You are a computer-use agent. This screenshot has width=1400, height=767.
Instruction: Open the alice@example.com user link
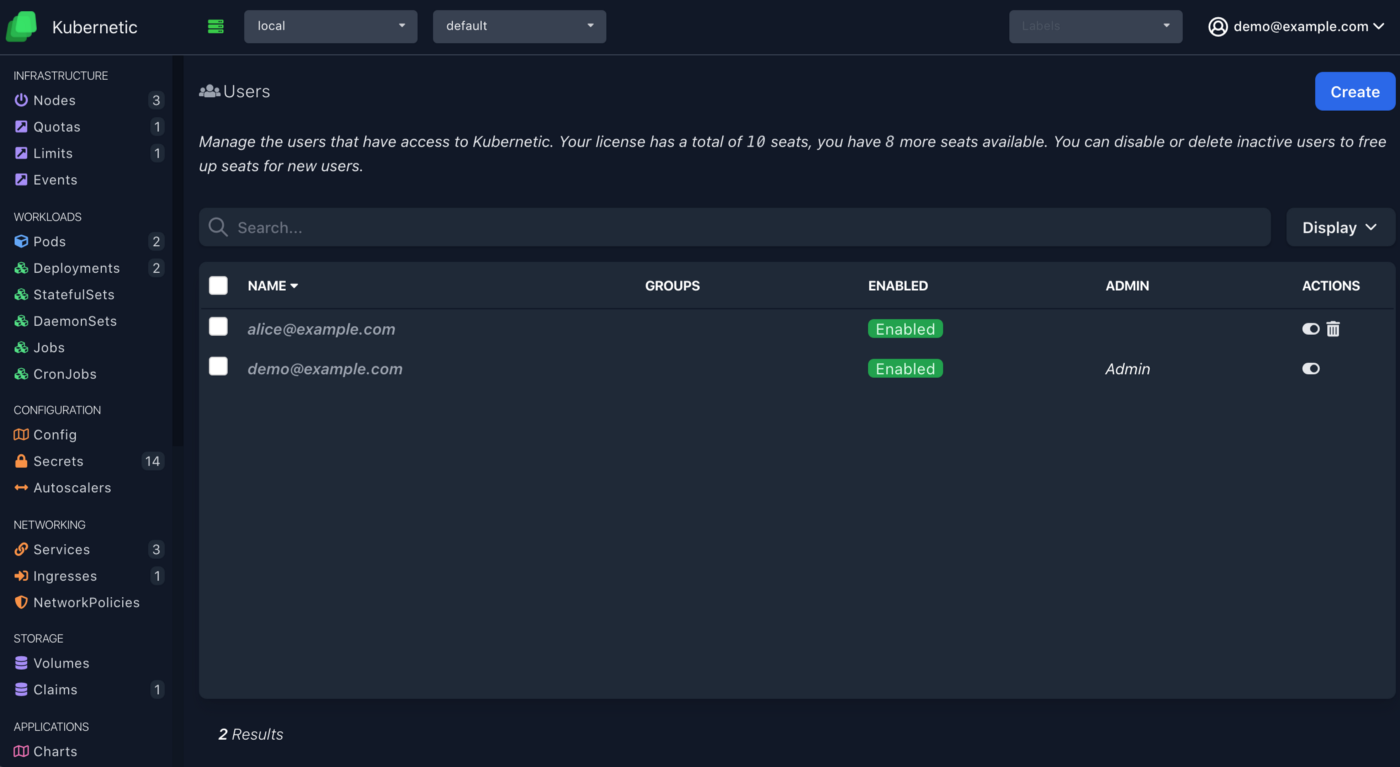pyautogui.click(x=321, y=329)
